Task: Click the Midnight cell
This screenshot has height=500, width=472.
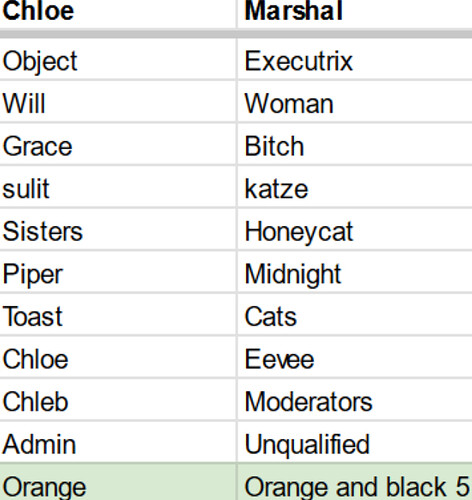Action: [355, 272]
